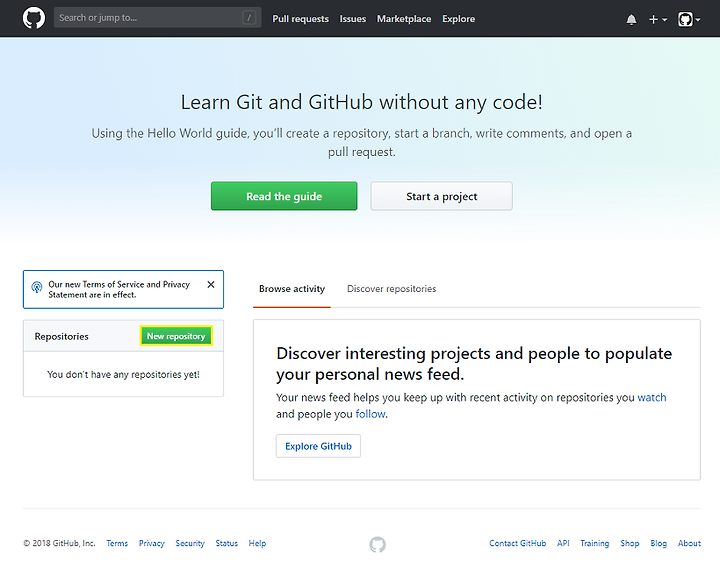Open the user avatar profile menu
Image resolution: width=720 pixels, height=562 pixels.
coord(689,19)
